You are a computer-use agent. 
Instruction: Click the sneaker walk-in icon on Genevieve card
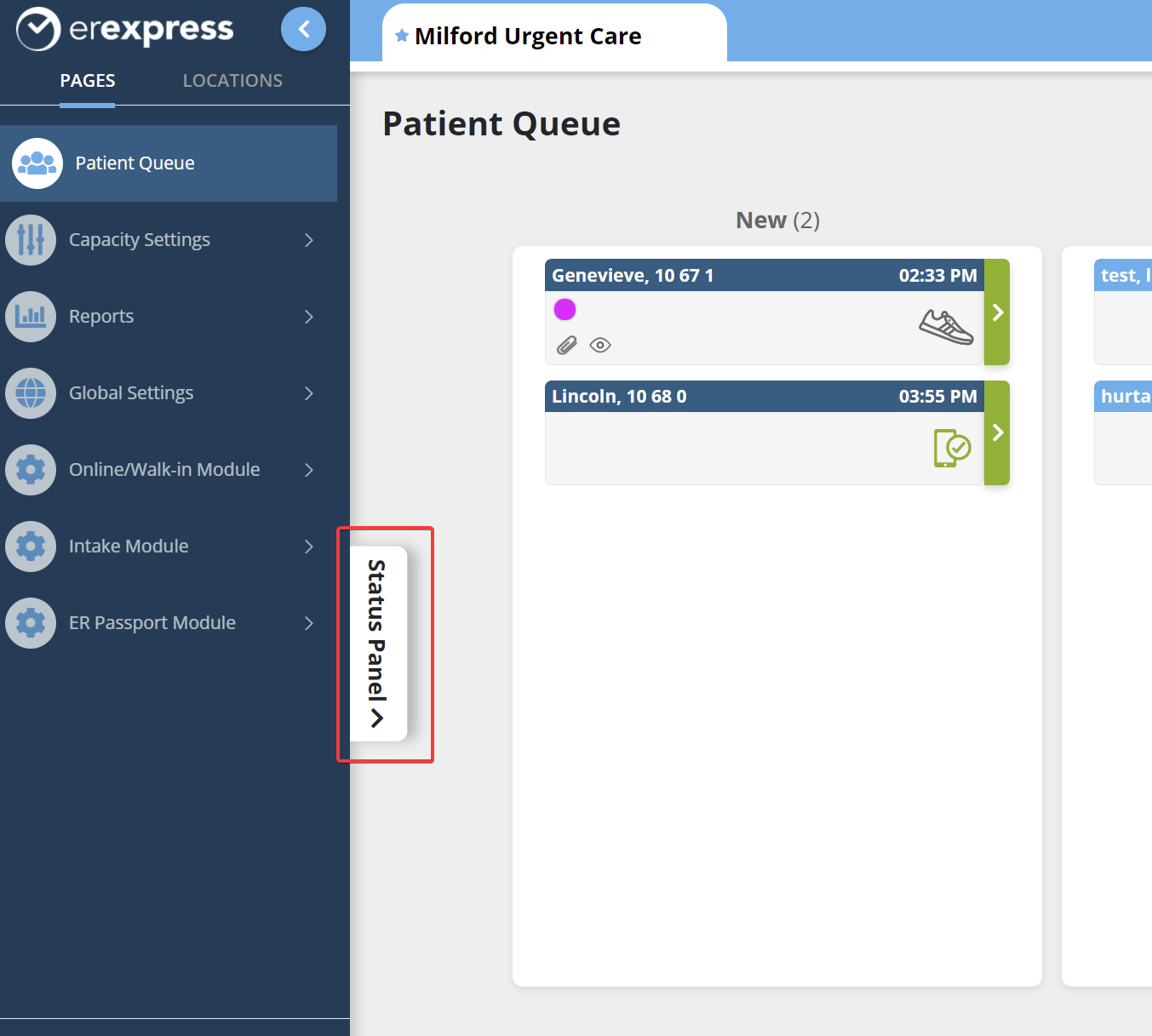coord(946,327)
